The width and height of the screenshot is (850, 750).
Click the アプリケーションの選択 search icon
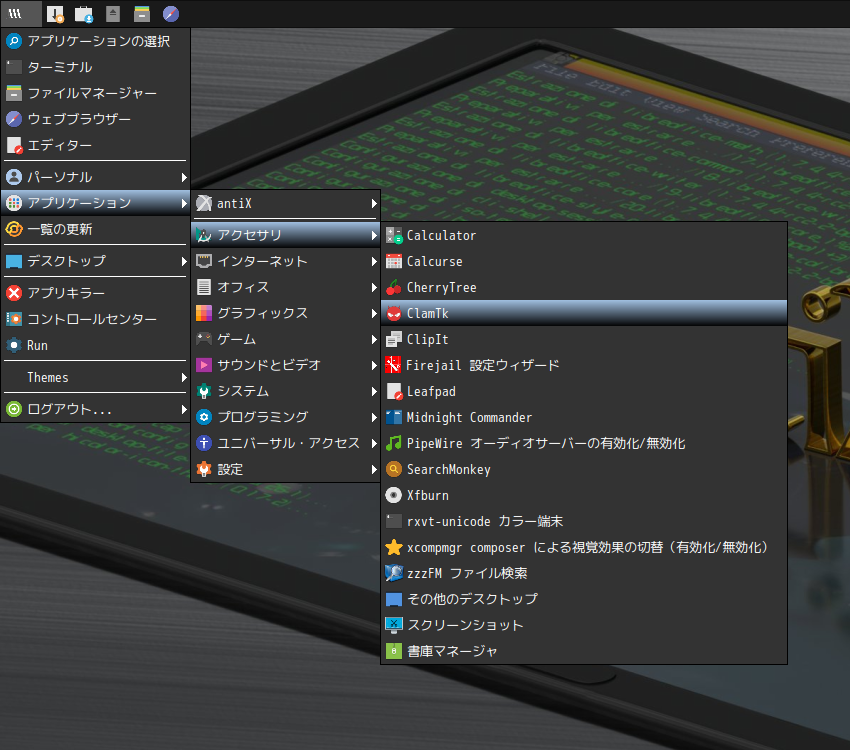click(x=14, y=41)
